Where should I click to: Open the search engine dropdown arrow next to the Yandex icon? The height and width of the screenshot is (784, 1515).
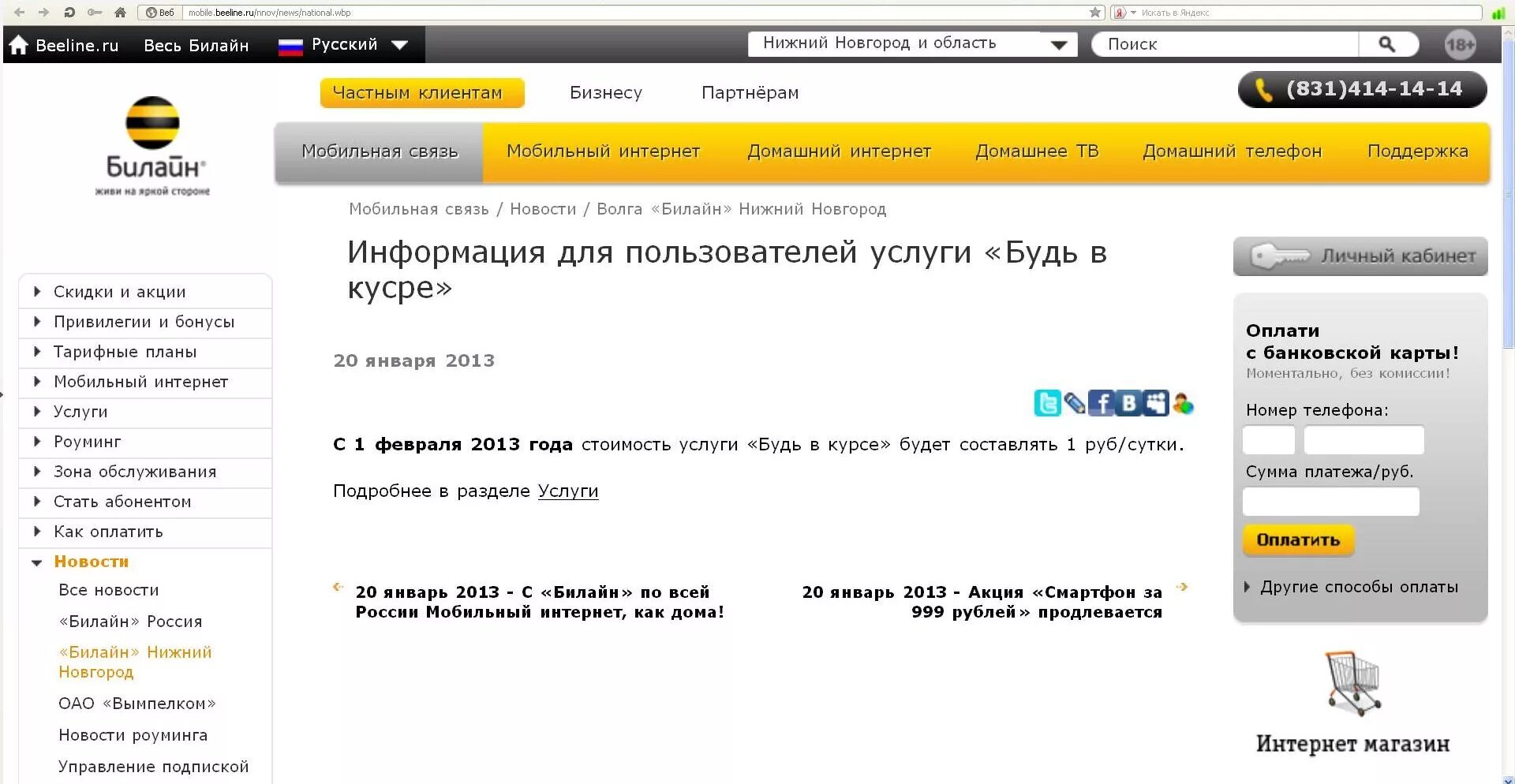1133,13
